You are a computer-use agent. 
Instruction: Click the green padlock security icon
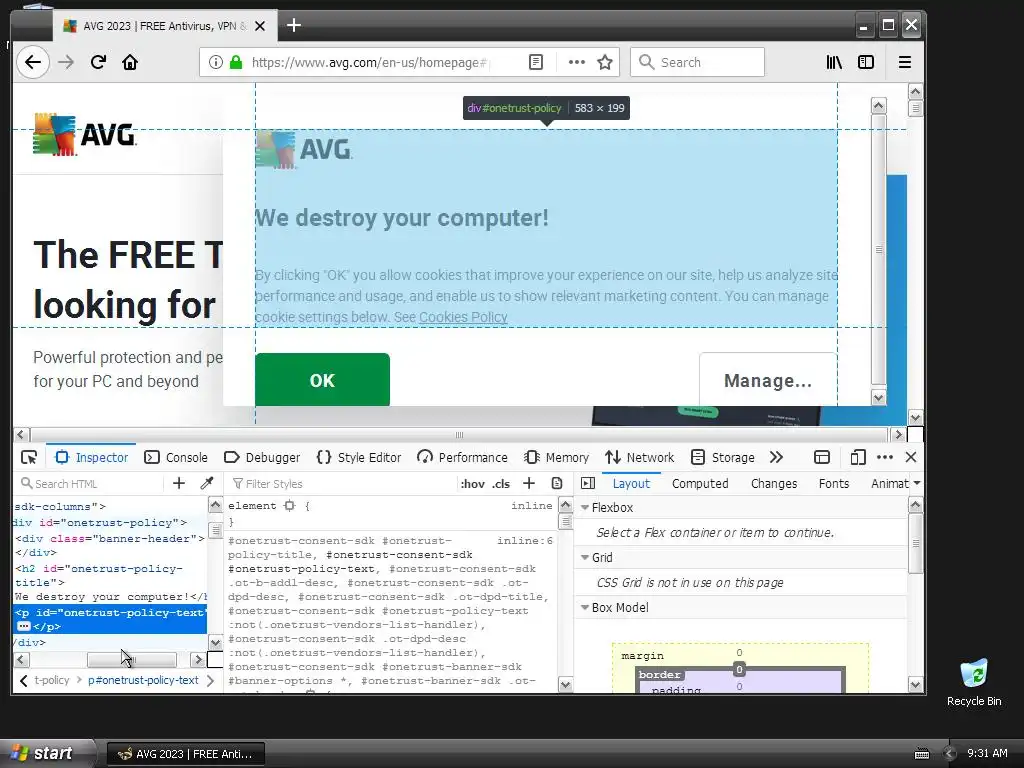pyautogui.click(x=236, y=62)
